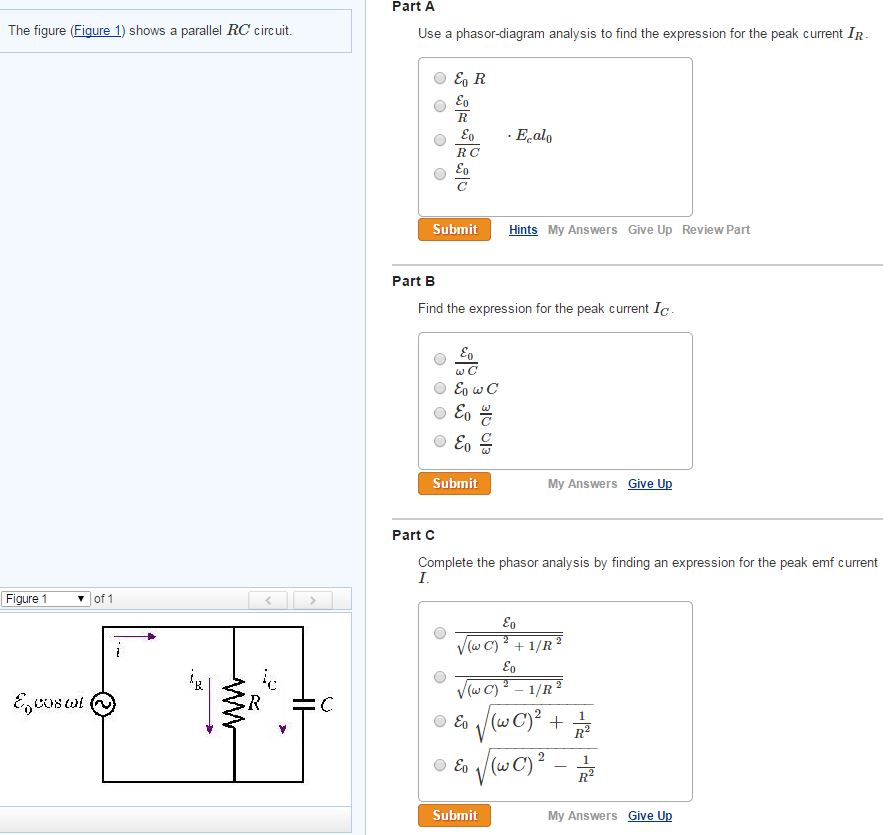The height and width of the screenshot is (835, 892).
Task: Select the ε₀/(RC) answer in Part A
Action: 440,140
